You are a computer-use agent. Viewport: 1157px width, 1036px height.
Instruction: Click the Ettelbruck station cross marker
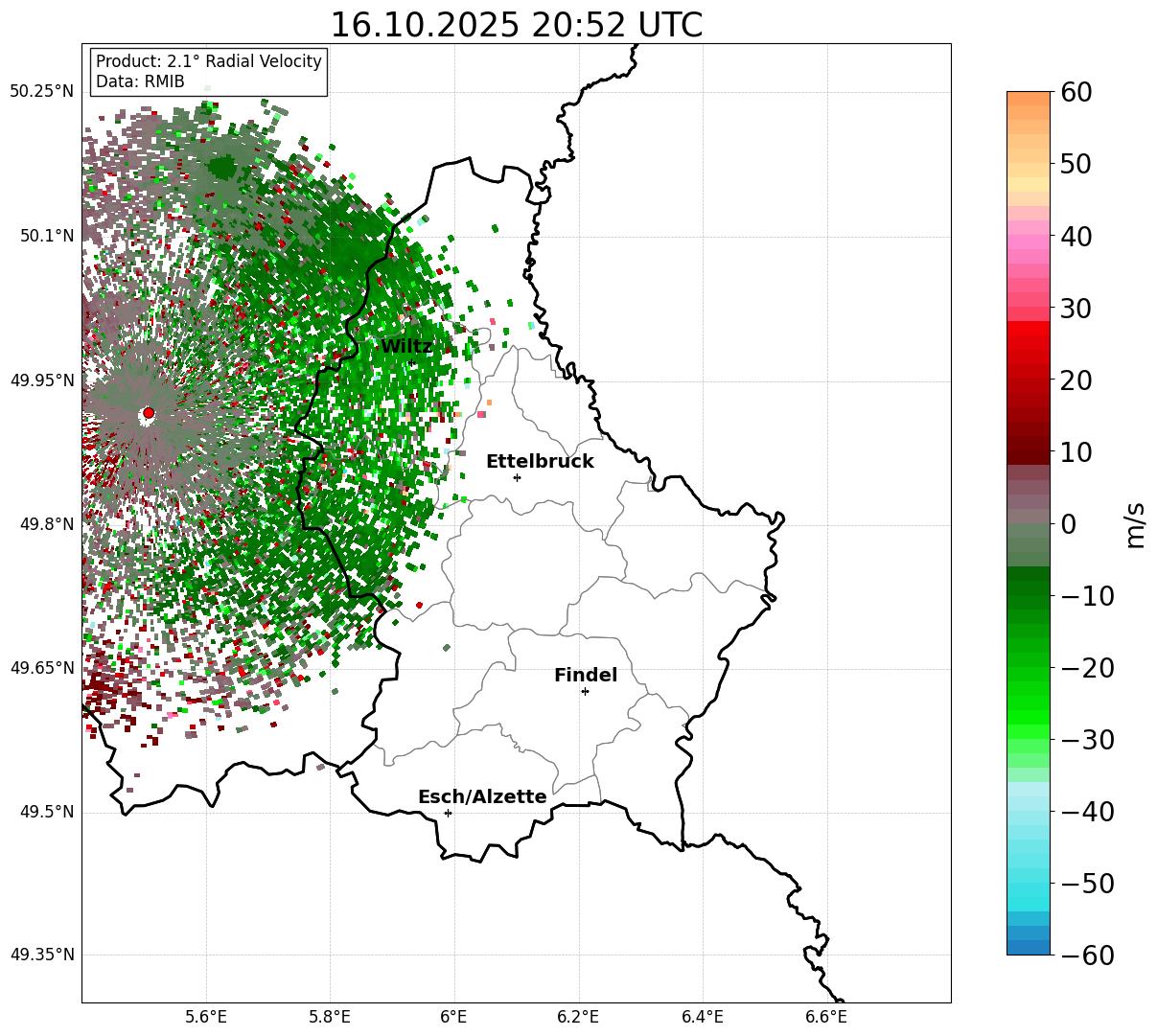[517, 477]
